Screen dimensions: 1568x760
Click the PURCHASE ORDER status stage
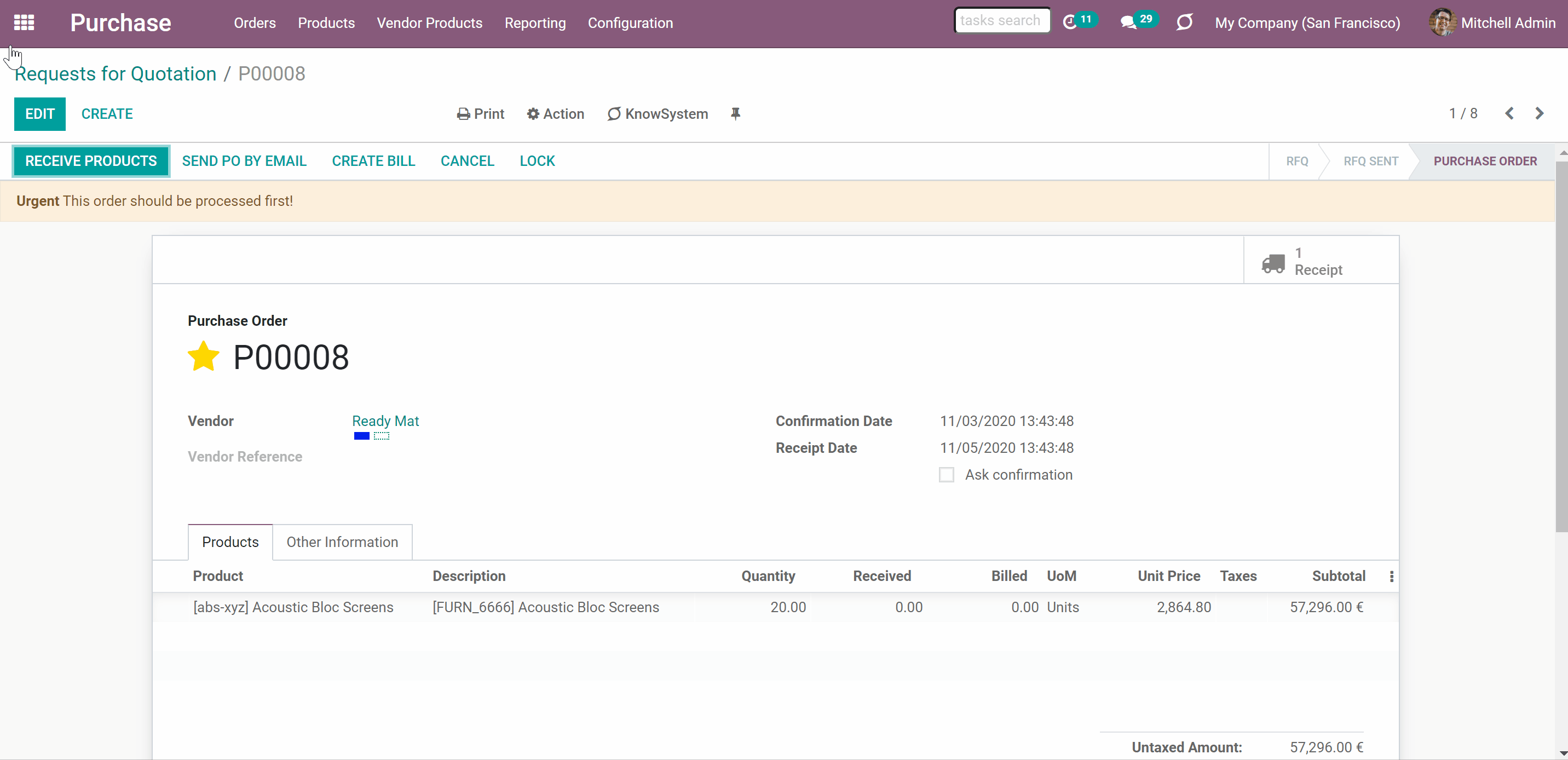click(1485, 161)
